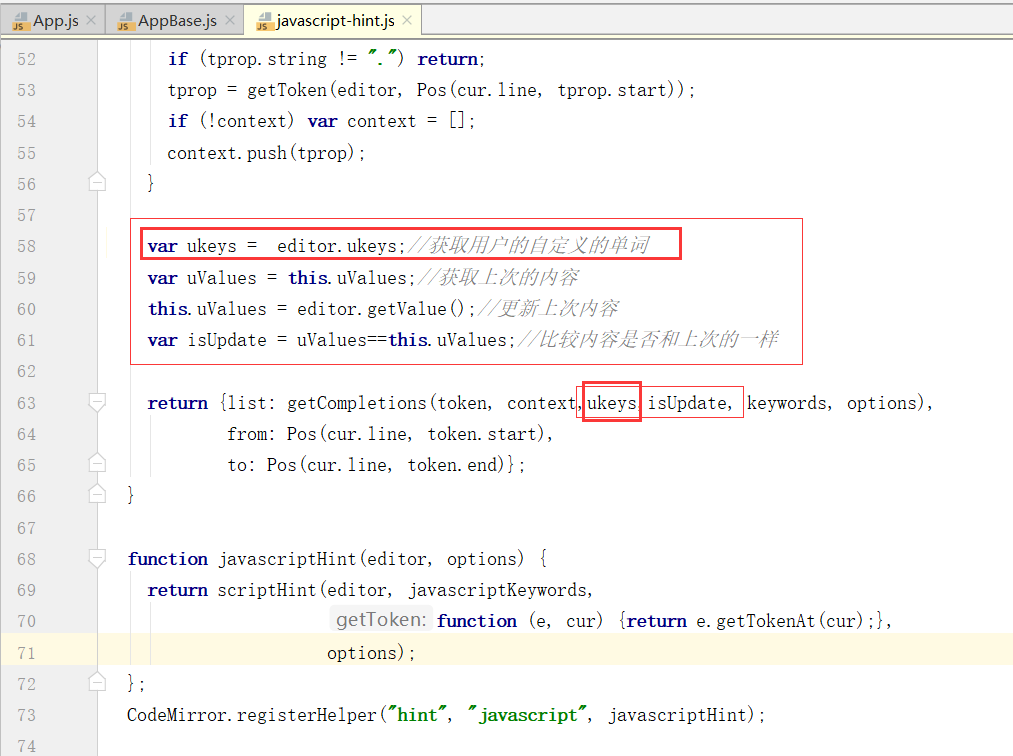This screenshot has height=756, width=1013.
Task: Click 'tprop.string' on line 52
Action: 267,59
